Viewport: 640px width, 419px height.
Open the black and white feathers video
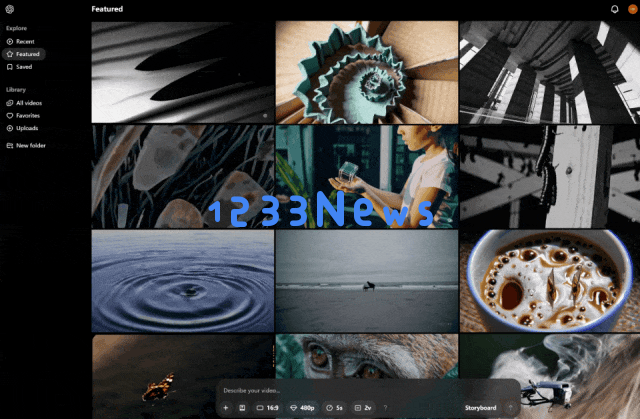click(x=183, y=72)
